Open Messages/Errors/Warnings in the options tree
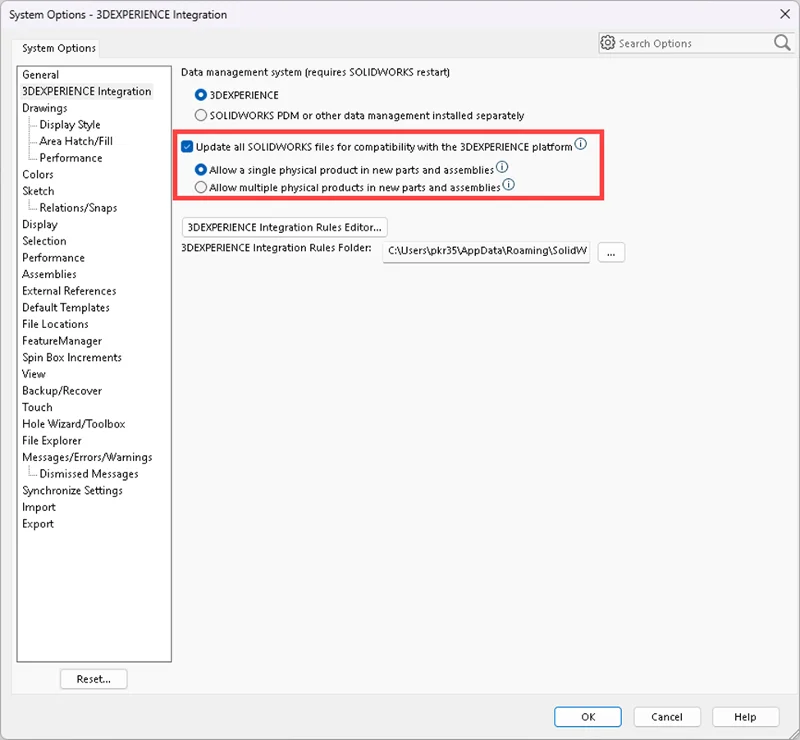 click(x=86, y=457)
